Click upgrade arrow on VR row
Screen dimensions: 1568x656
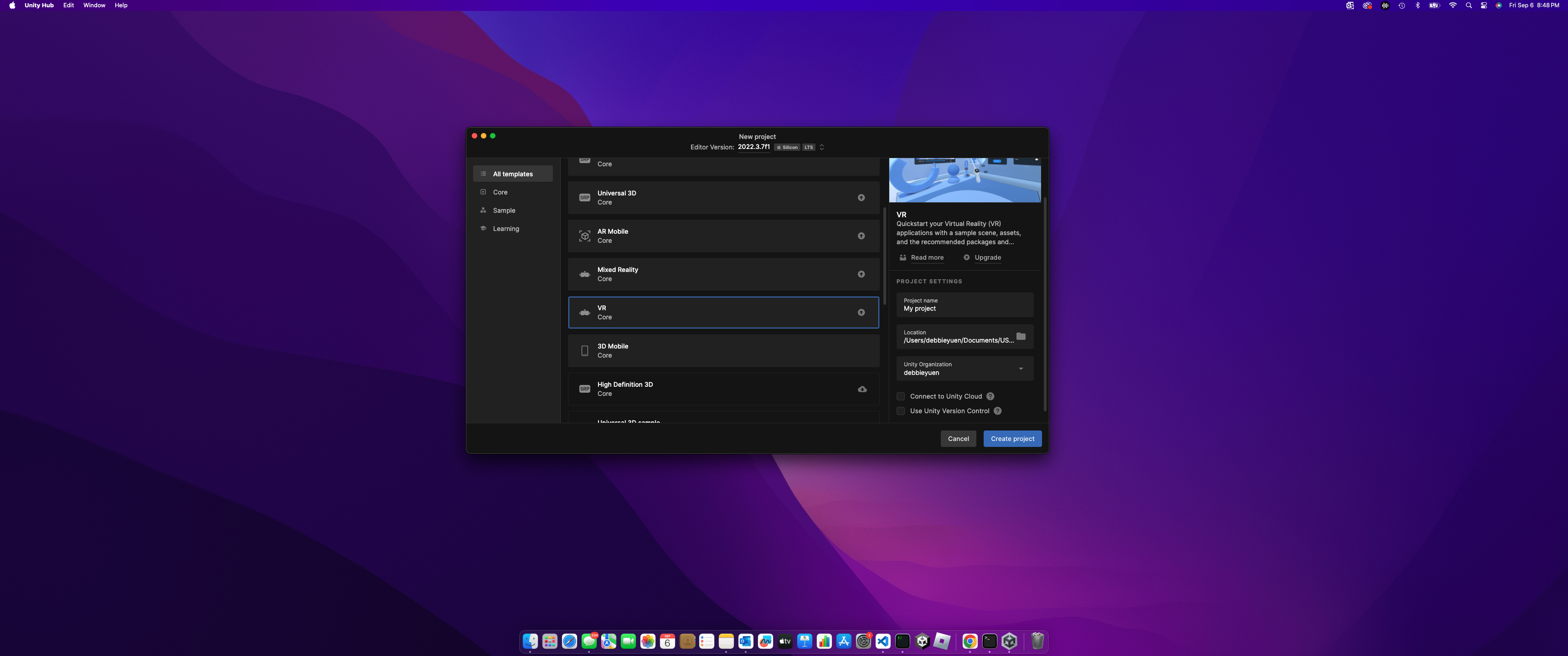[x=861, y=313]
